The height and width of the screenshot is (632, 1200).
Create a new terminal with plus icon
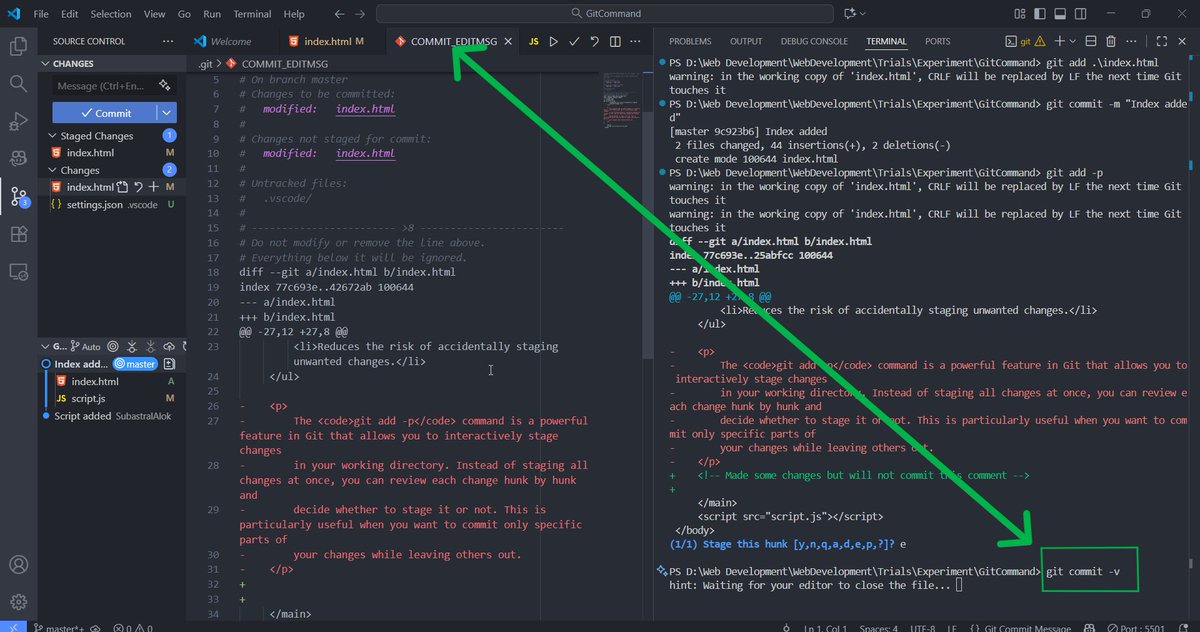[x=1059, y=41]
